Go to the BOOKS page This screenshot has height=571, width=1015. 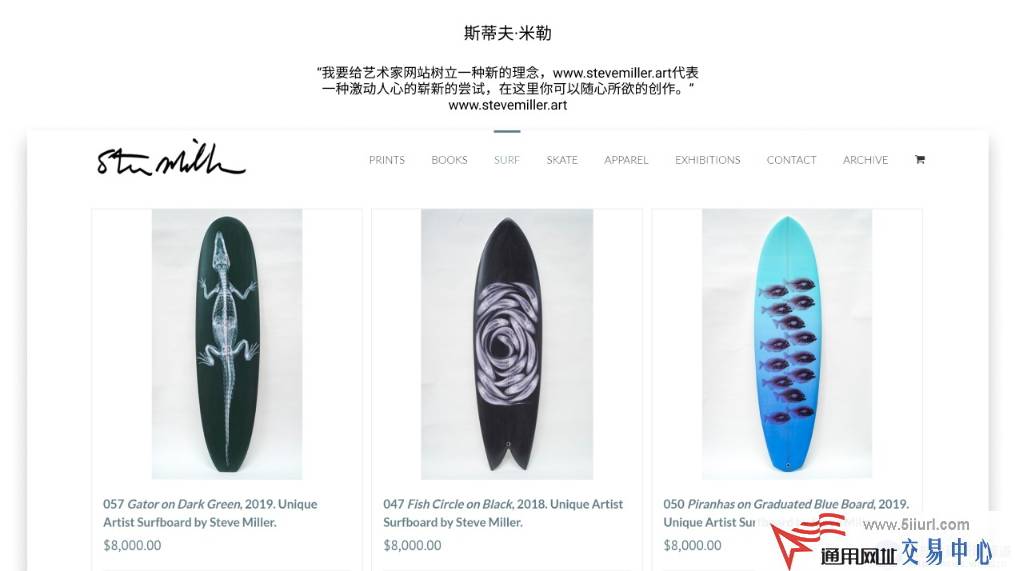pyautogui.click(x=449, y=160)
